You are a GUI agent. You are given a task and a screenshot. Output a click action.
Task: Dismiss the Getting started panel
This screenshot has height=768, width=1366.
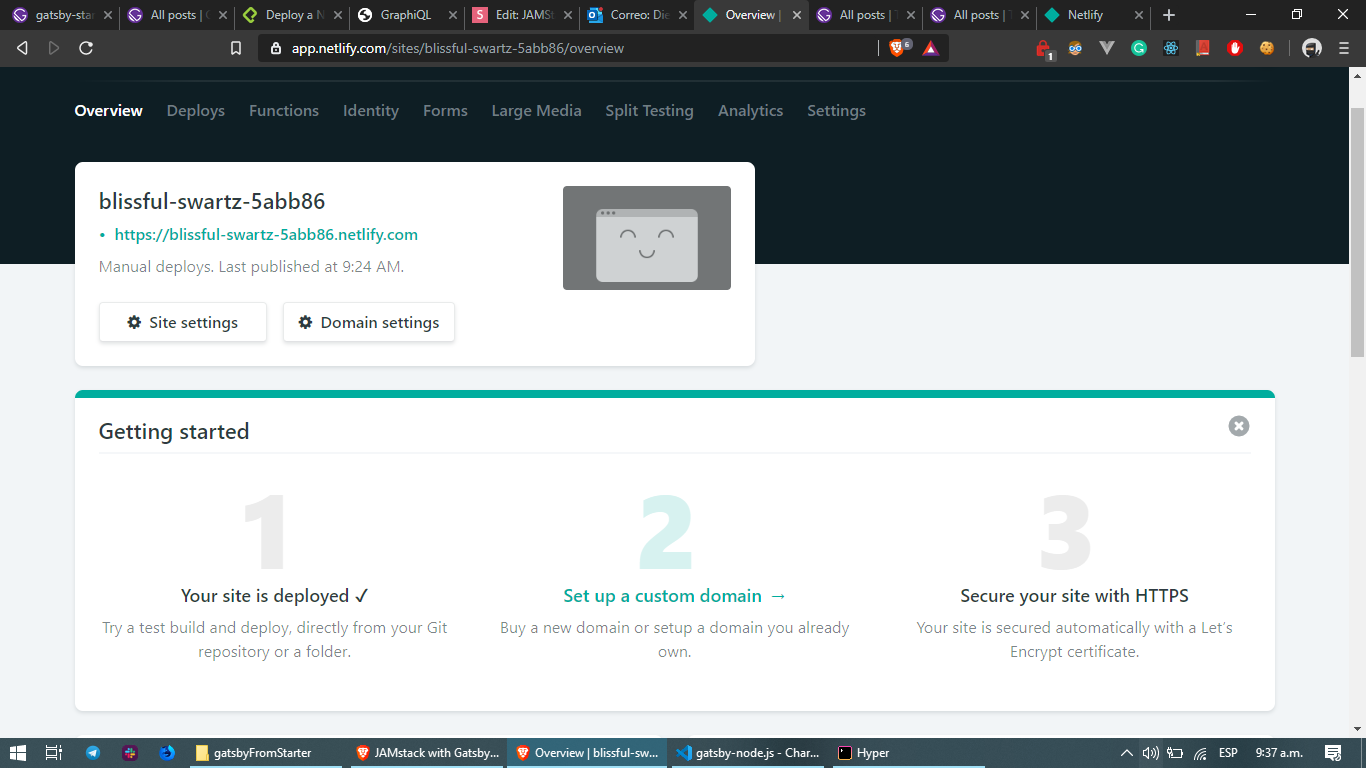(1239, 426)
